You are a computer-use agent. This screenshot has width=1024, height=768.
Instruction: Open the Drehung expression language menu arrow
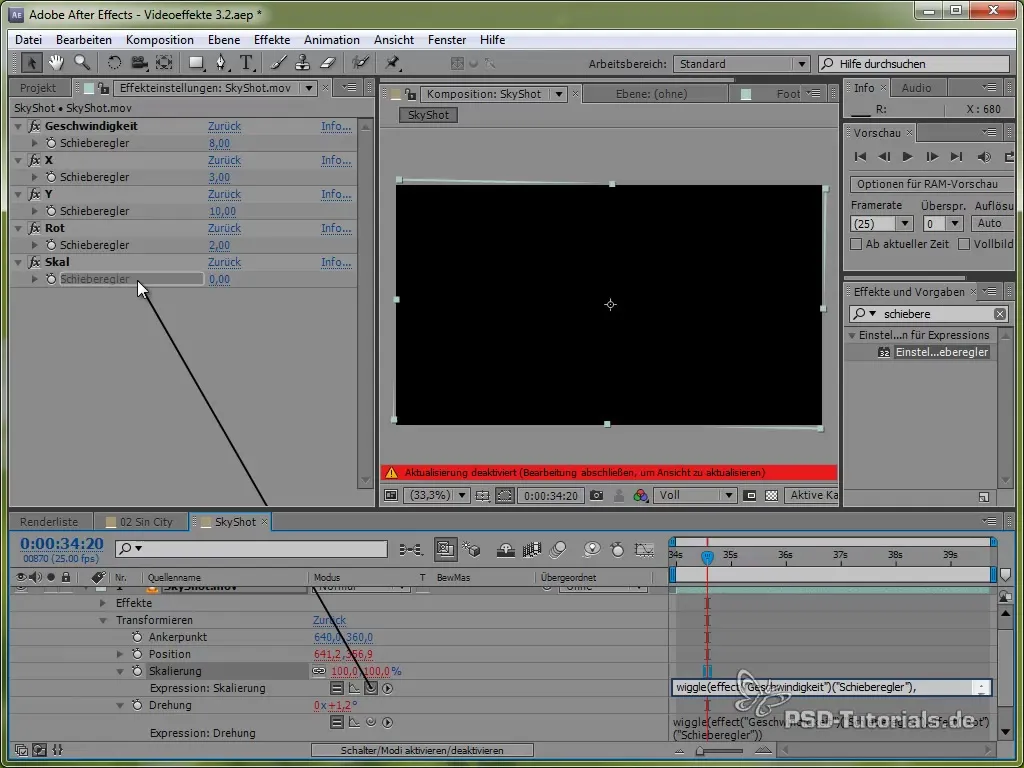(x=388, y=722)
